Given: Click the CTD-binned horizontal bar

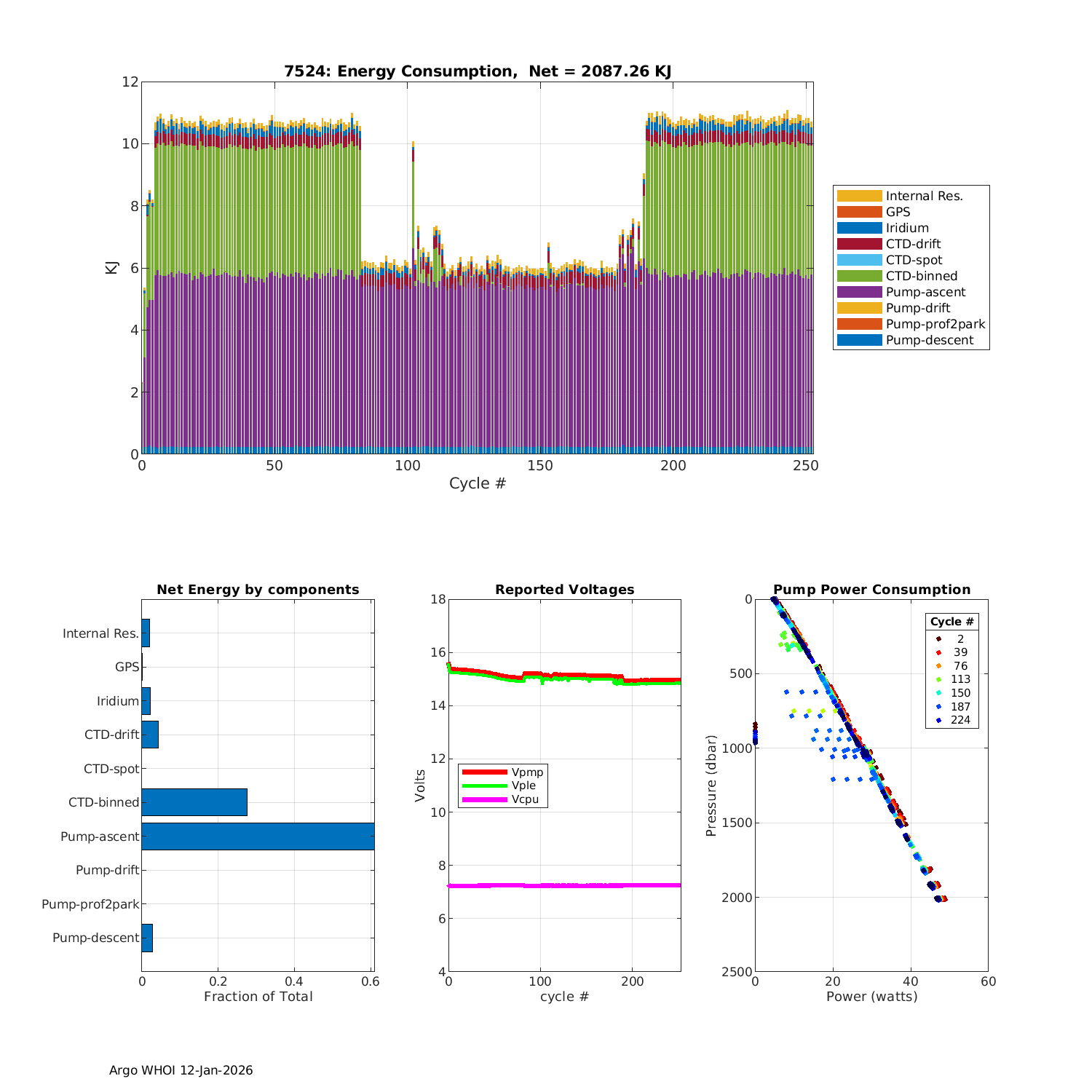Looking at the screenshot, I should pyautogui.click(x=194, y=802).
